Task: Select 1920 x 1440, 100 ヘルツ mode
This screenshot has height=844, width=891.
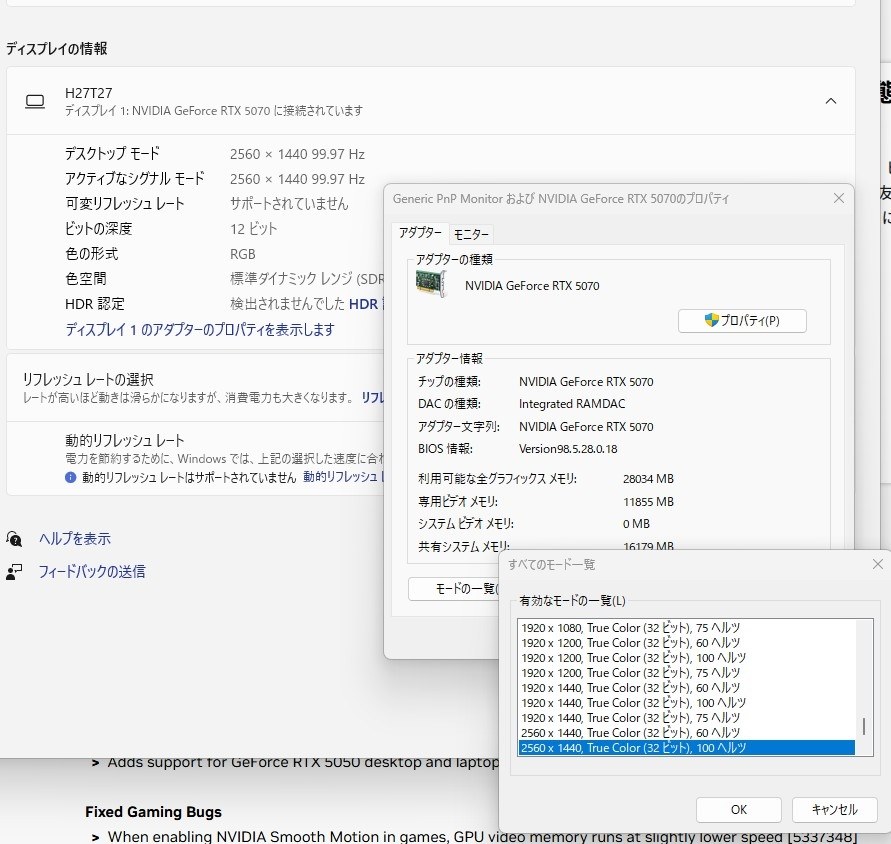Action: click(686, 702)
